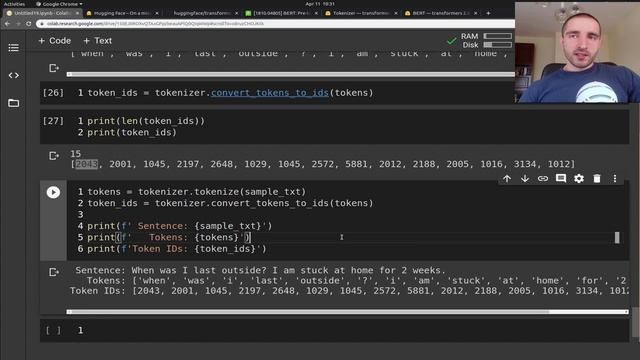Click the convert_tokens_to_ids link in cell 26
Viewport: 640px width, 360px height.
pyautogui.click(x=269, y=93)
